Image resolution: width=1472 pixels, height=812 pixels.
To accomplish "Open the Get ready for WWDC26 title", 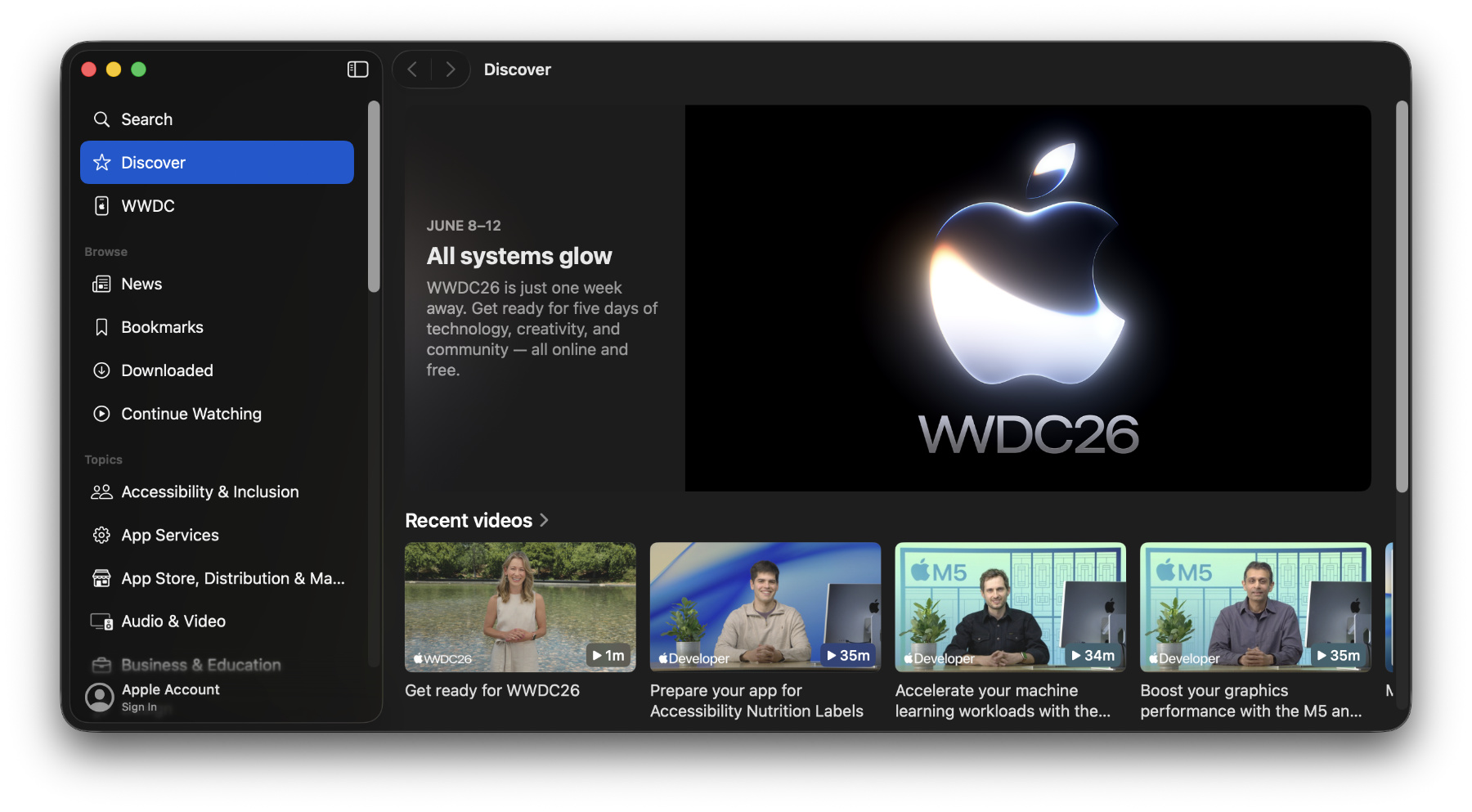I will (492, 690).
